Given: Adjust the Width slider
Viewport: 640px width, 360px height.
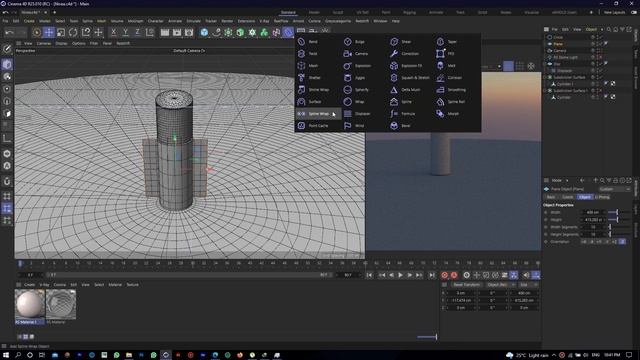Looking at the screenshot, I should coord(618,212).
